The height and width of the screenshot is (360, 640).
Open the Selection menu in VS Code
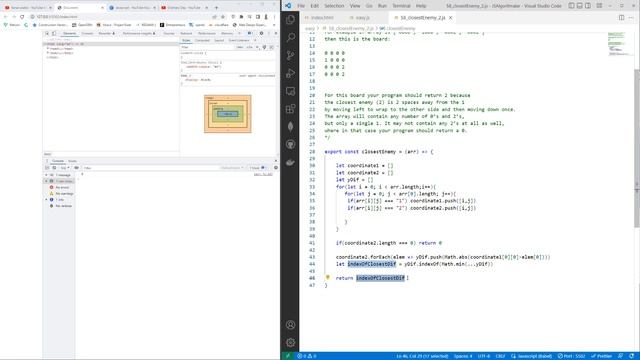coord(334,6)
